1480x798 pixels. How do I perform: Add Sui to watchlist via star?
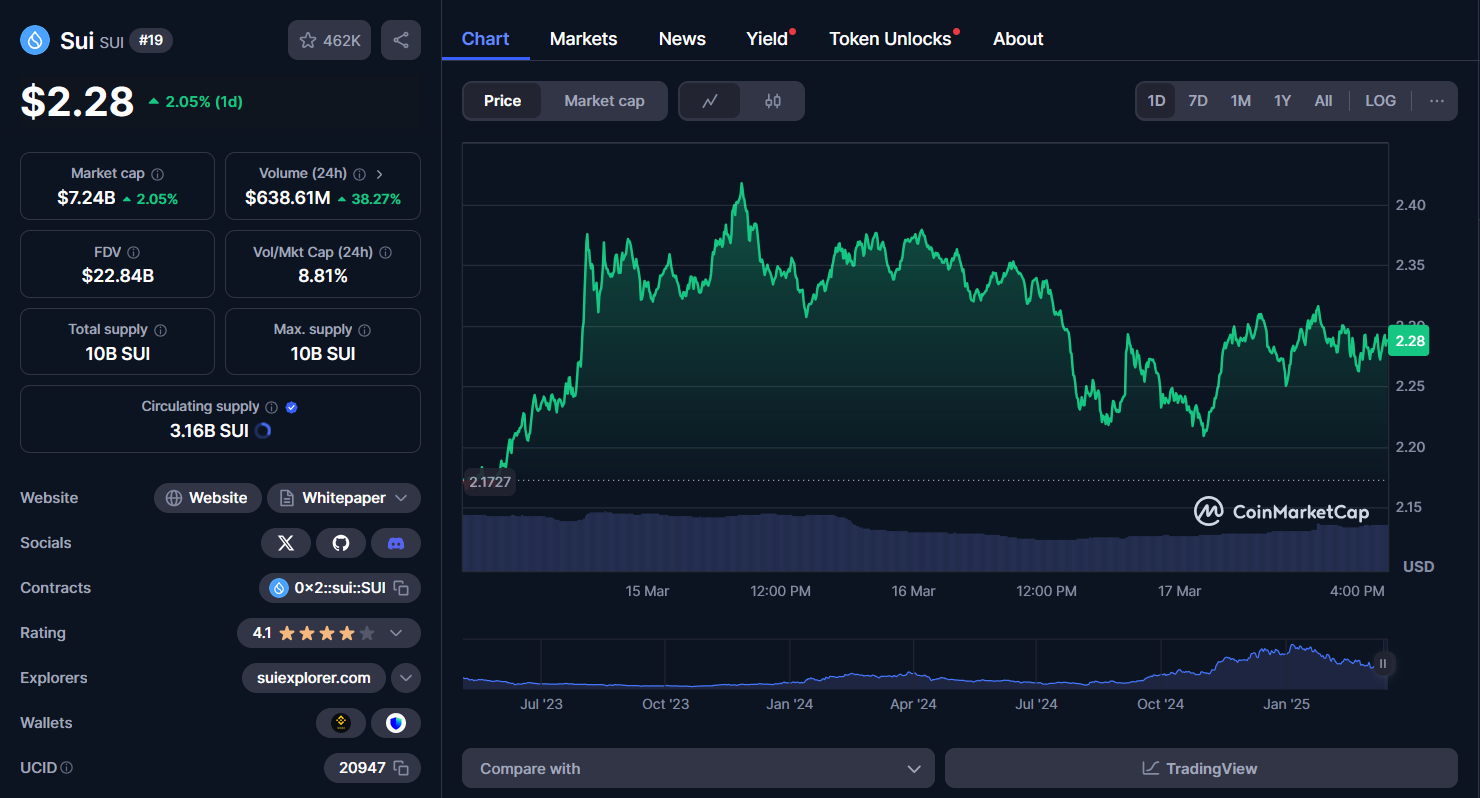(330, 40)
